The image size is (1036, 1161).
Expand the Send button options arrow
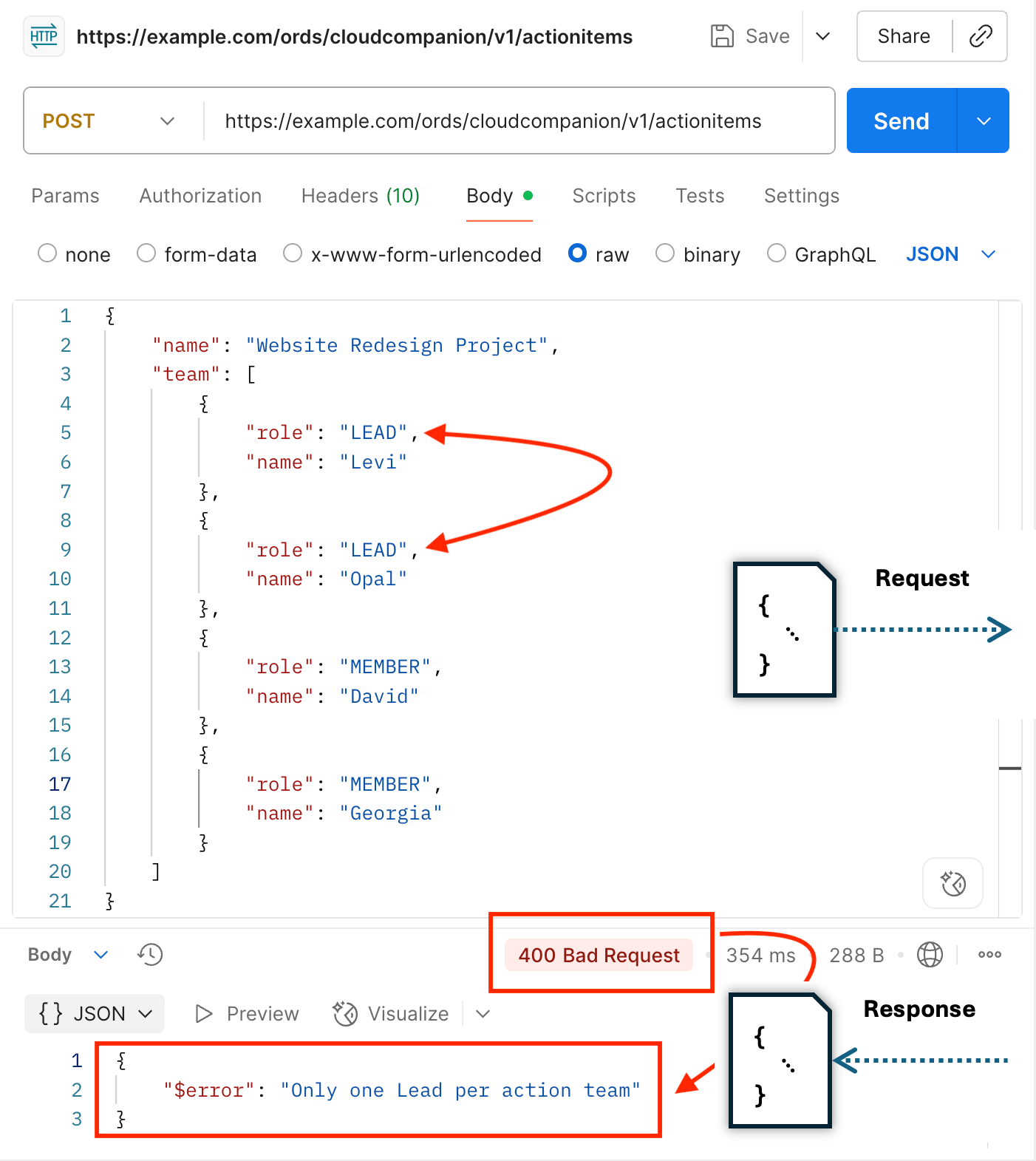pyautogui.click(x=984, y=121)
